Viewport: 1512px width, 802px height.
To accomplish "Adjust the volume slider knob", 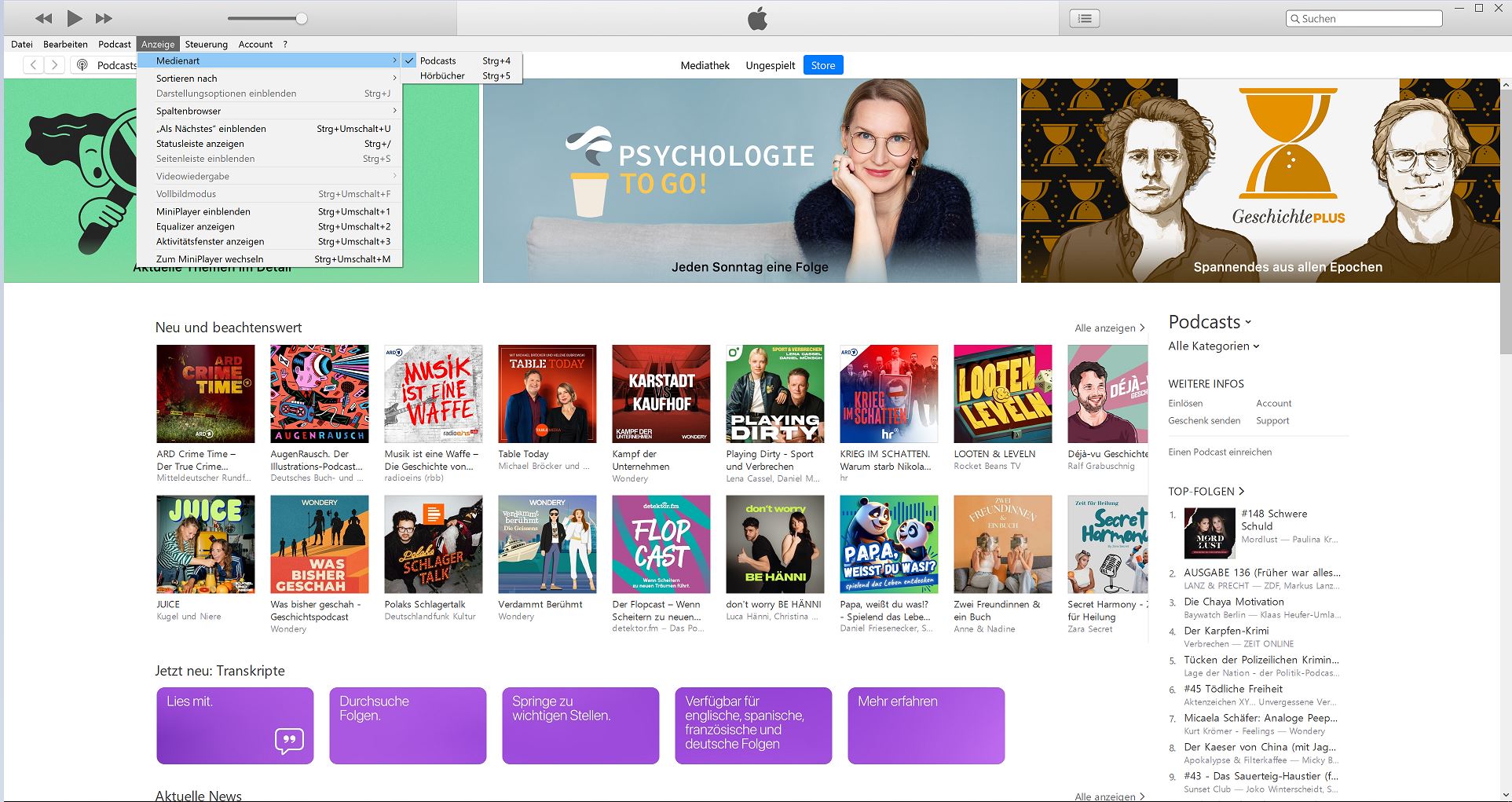I will pos(302,18).
